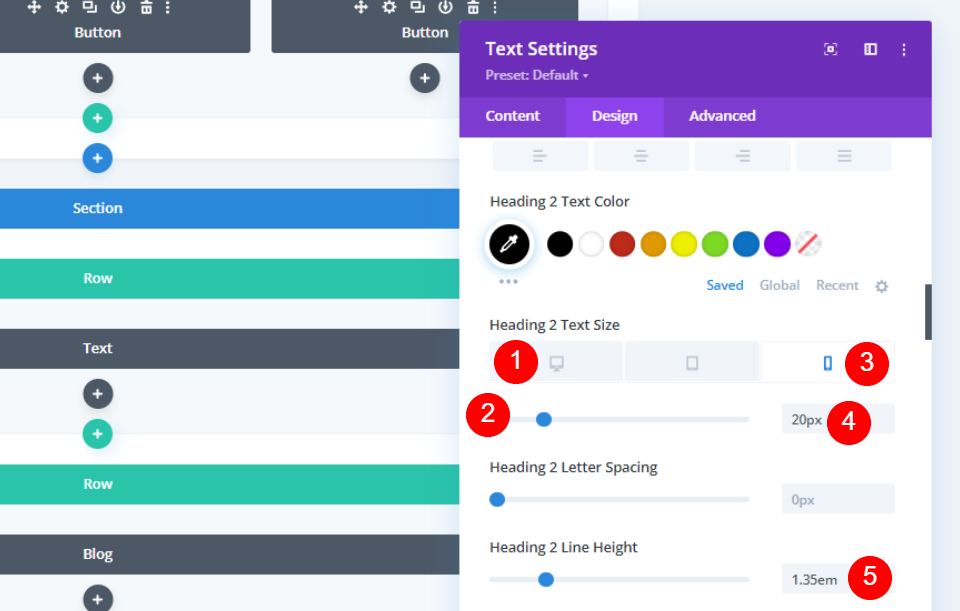Choose the green color swatch
This screenshot has height=611, width=960.
715,244
